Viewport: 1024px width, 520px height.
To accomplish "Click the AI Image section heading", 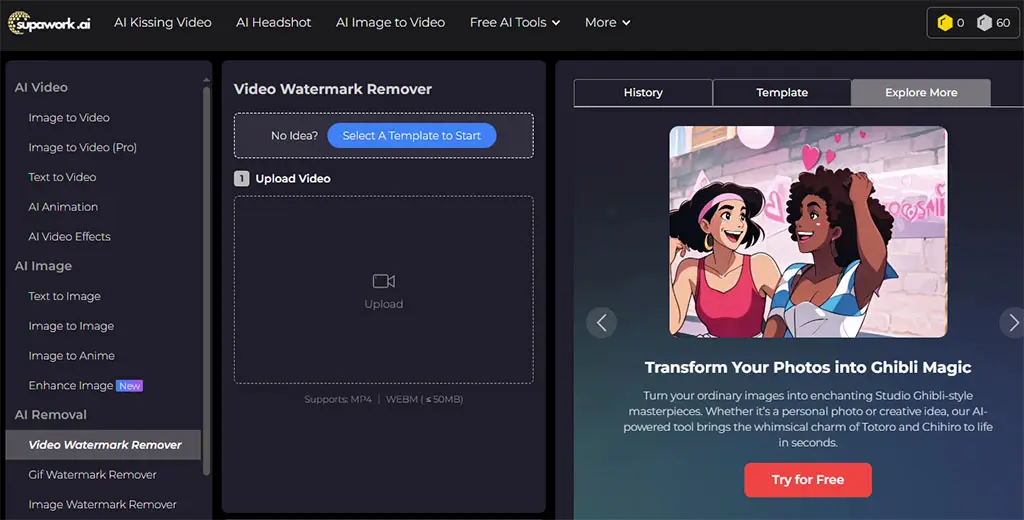I will tap(43, 267).
